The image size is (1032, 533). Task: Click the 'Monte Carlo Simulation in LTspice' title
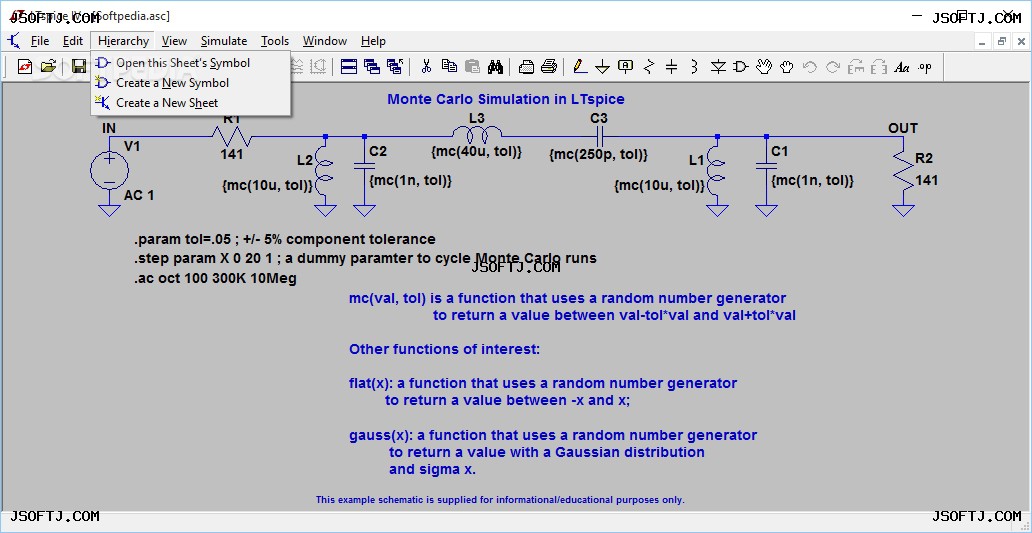(505, 99)
